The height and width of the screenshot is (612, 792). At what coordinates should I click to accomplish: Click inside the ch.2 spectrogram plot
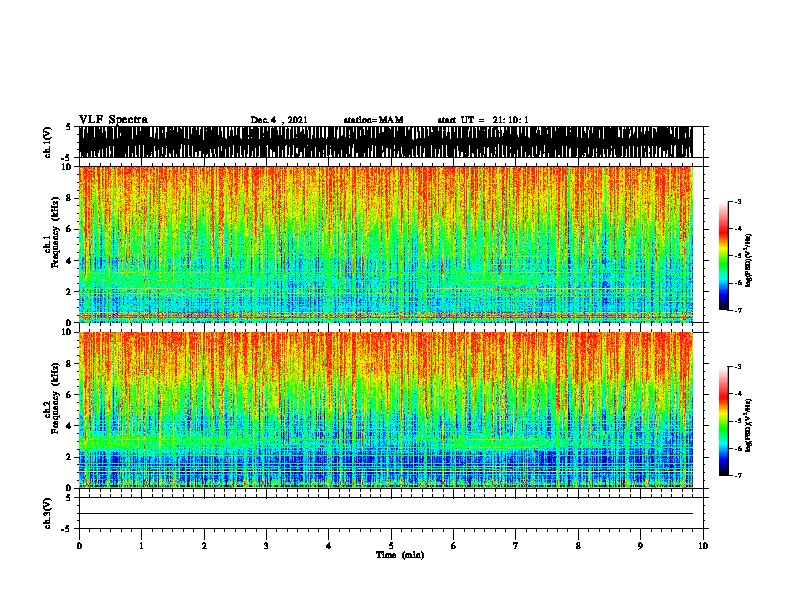(x=386, y=410)
